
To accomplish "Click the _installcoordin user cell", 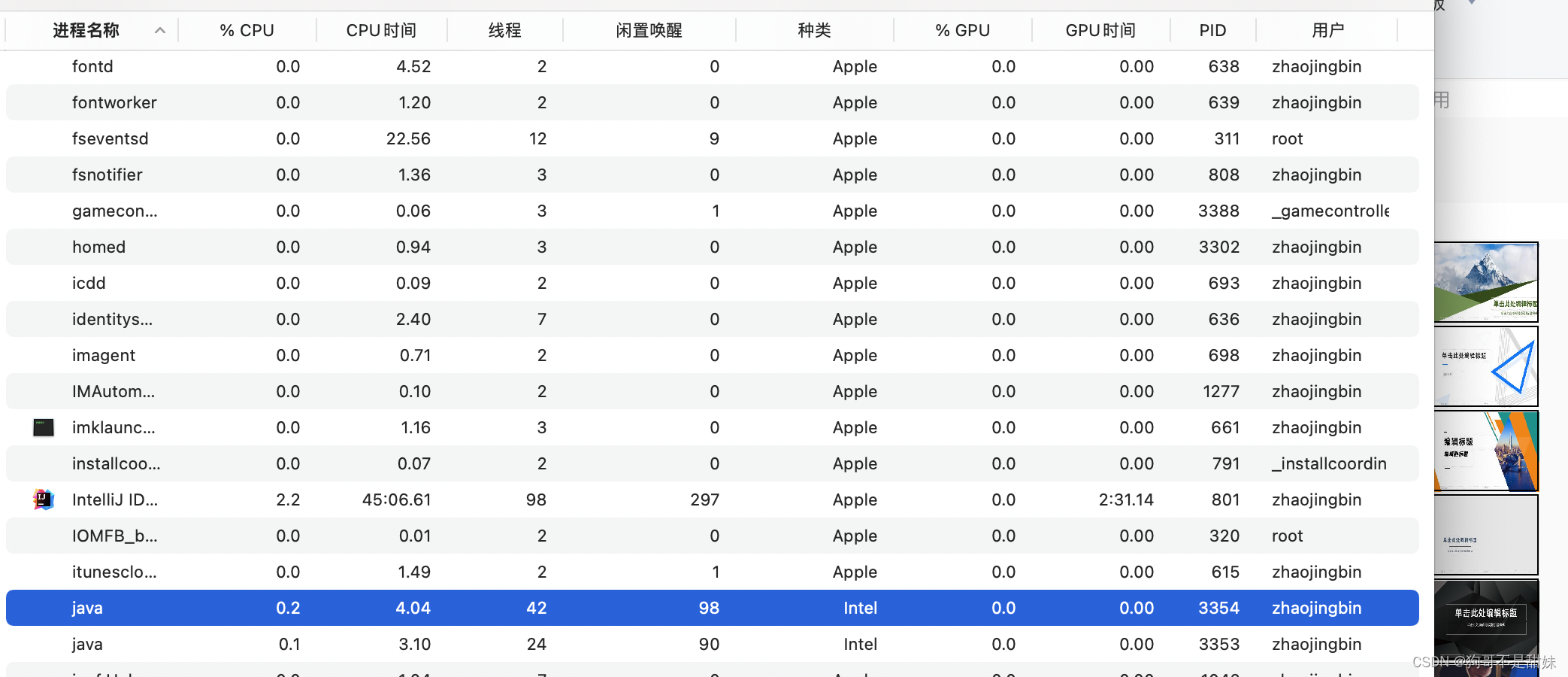I will (1329, 463).
